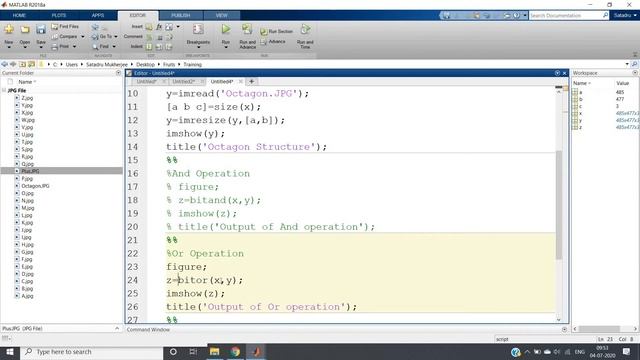Click the Find magnifier tool
Image resolution: width=640 pixels, height=360 pixels.
coord(101,47)
